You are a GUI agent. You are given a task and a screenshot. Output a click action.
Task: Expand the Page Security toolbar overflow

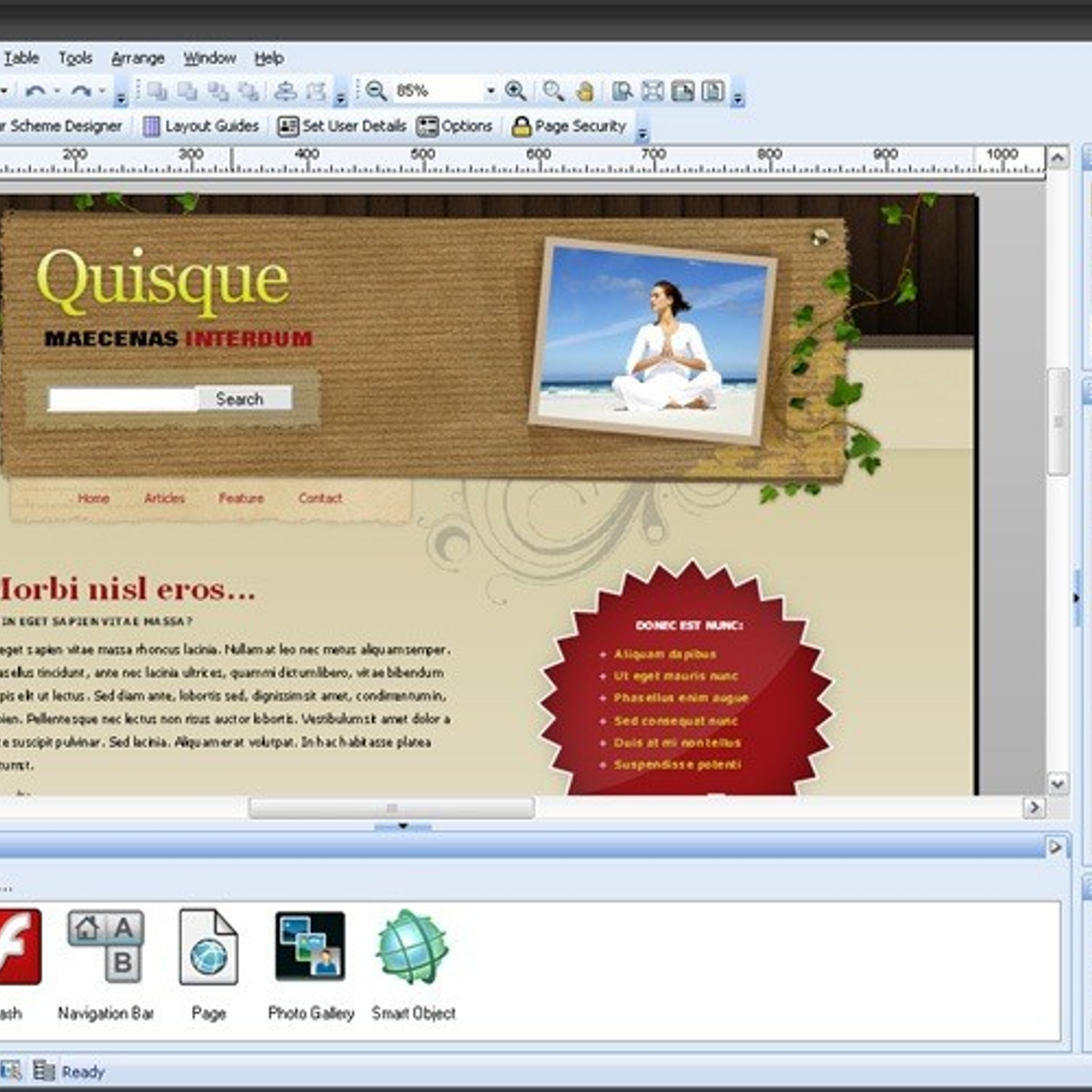click(x=642, y=133)
